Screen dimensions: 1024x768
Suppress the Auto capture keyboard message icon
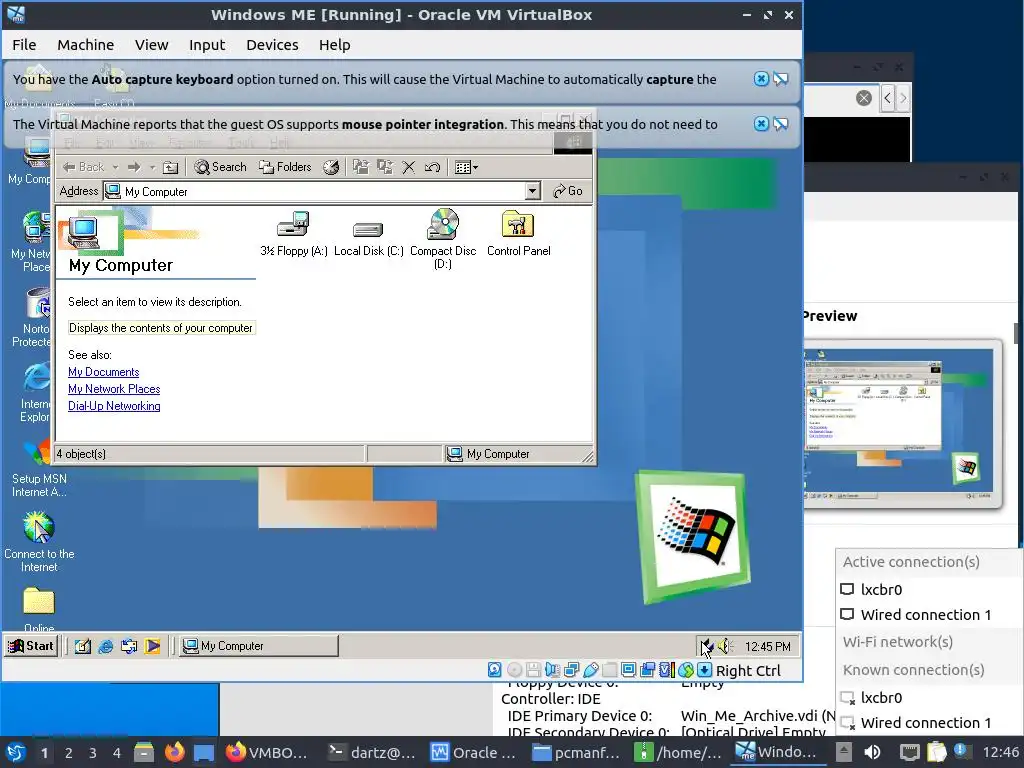click(781, 79)
